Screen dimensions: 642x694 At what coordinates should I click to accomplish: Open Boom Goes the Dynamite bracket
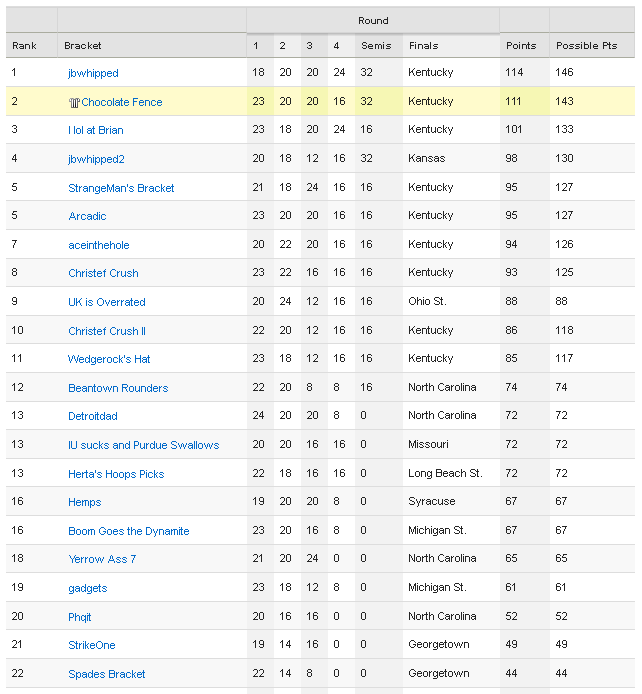coord(128,531)
